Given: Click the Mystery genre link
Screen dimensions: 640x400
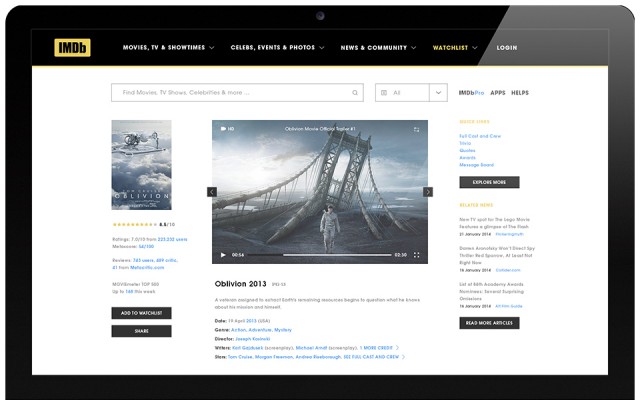Looking at the screenshot, I should tap(283, 330).
